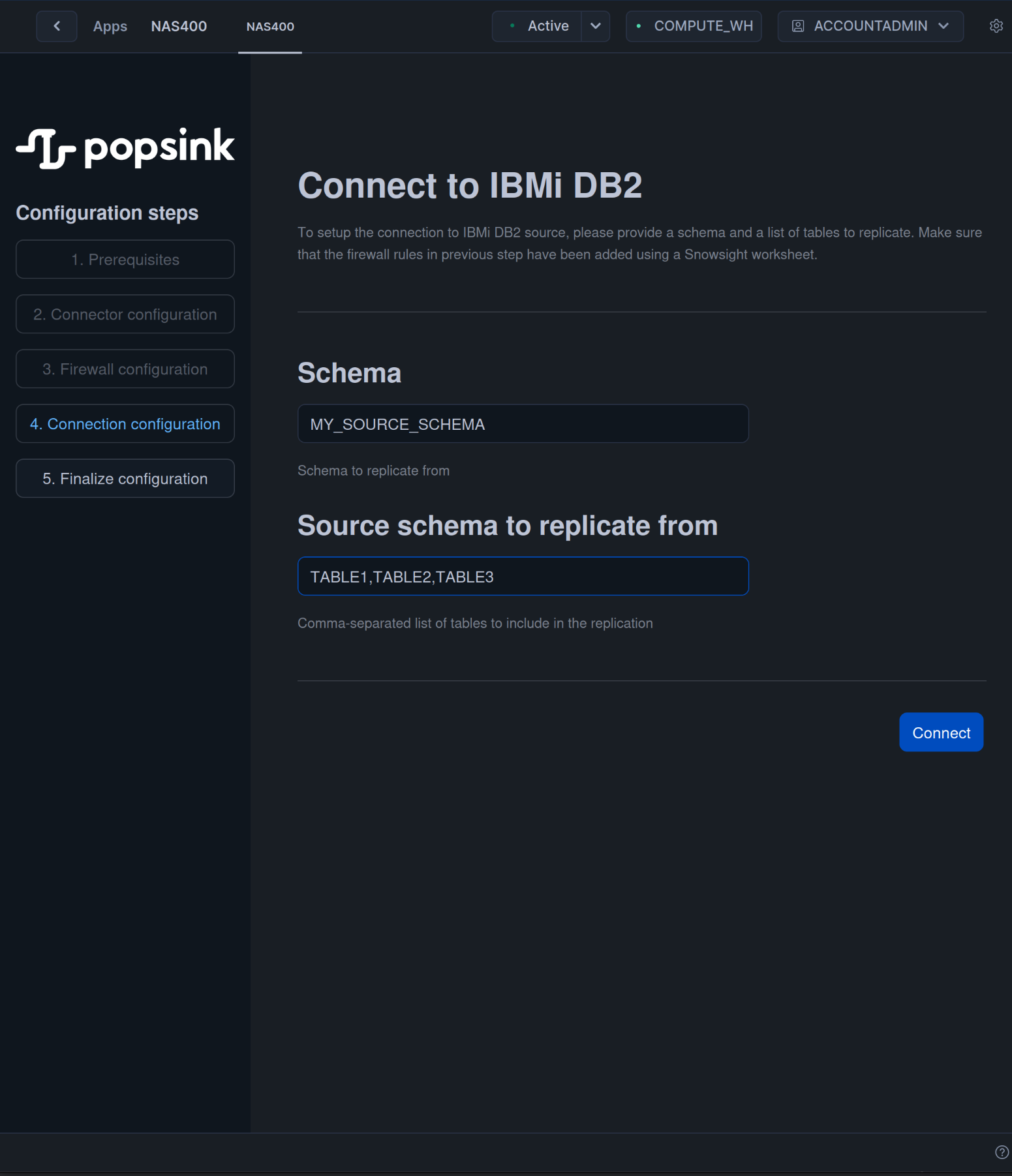1012x1176 pixels.
Task: Focus the tables list input field
Action: [x=523, y=577]
